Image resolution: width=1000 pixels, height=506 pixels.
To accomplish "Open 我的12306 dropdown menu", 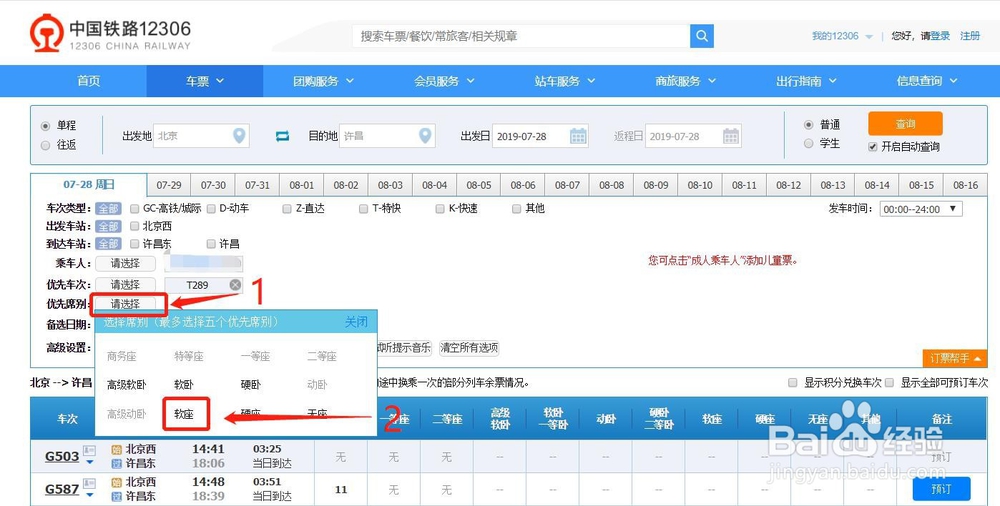I will [842, 36].
